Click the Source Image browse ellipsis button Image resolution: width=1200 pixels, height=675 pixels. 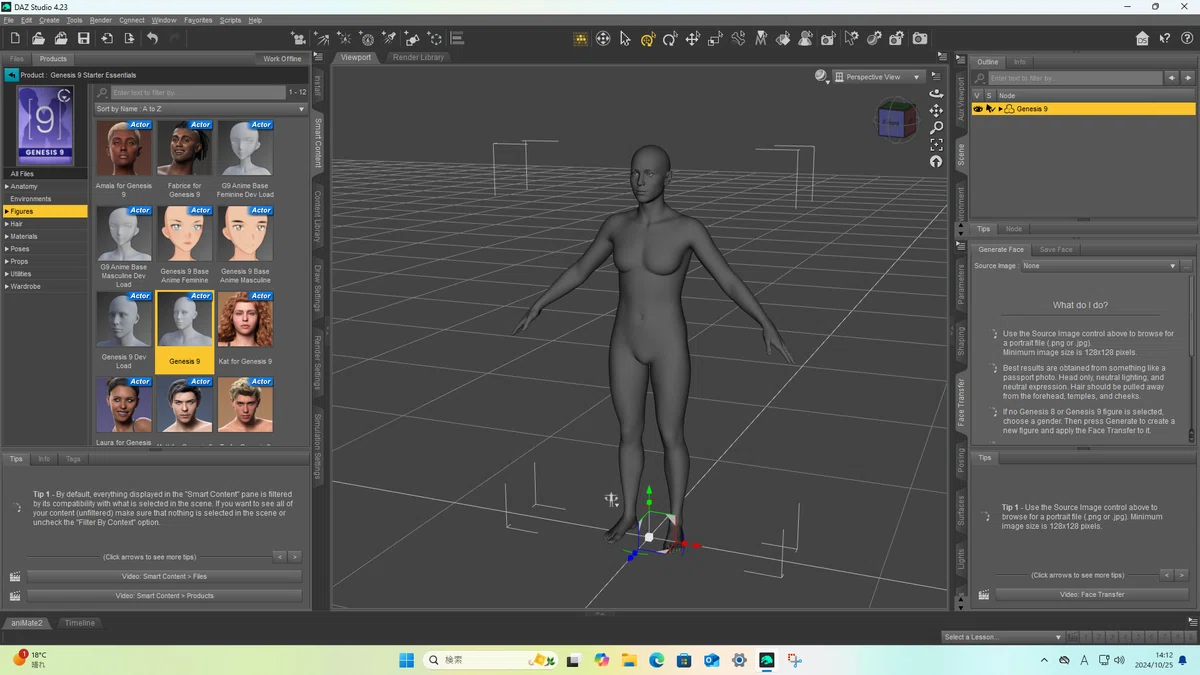coord(1187,266)
